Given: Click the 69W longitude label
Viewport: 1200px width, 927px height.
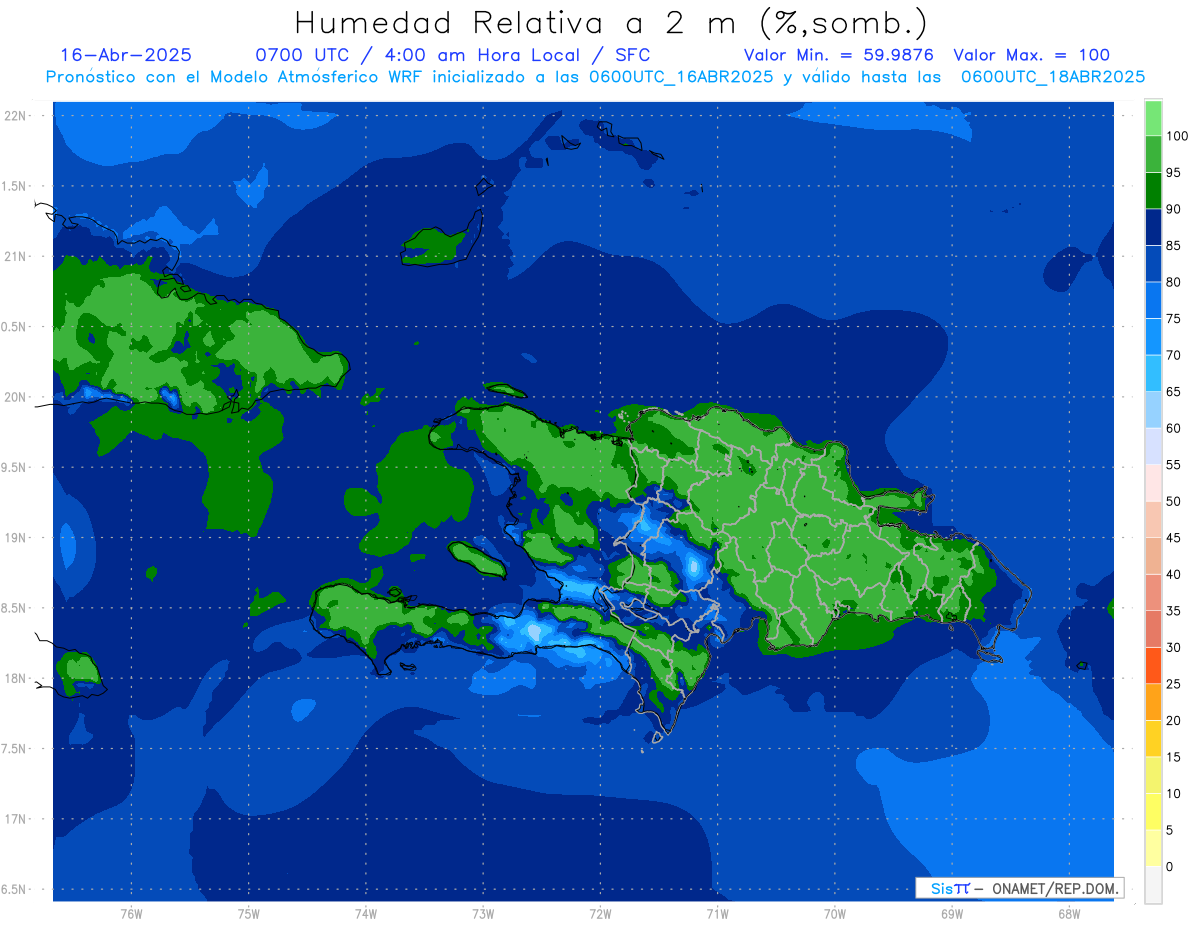Looking at the screenshot, I should coord(952,913).
